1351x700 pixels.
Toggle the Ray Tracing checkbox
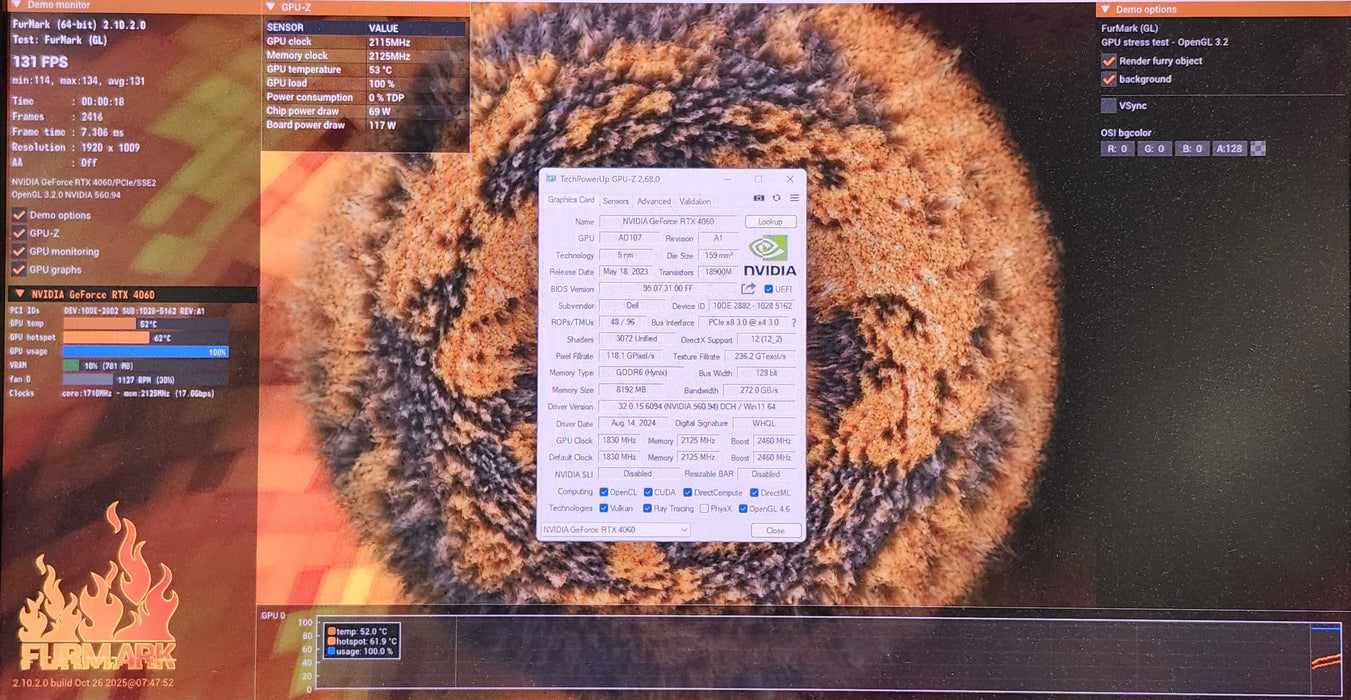coord(648,508)
